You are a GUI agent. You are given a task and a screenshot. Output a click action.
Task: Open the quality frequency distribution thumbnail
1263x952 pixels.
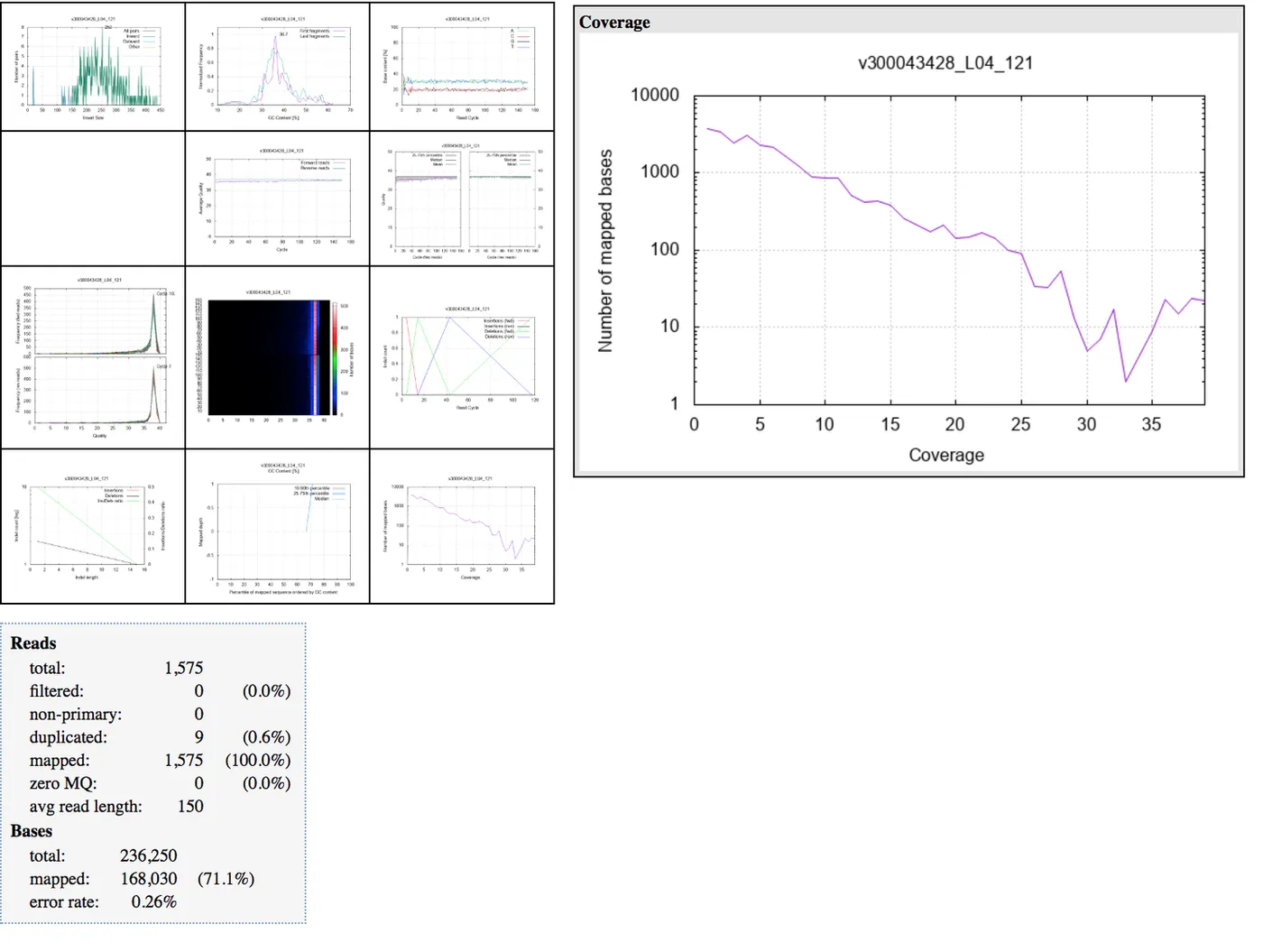[x=93, y=357]
